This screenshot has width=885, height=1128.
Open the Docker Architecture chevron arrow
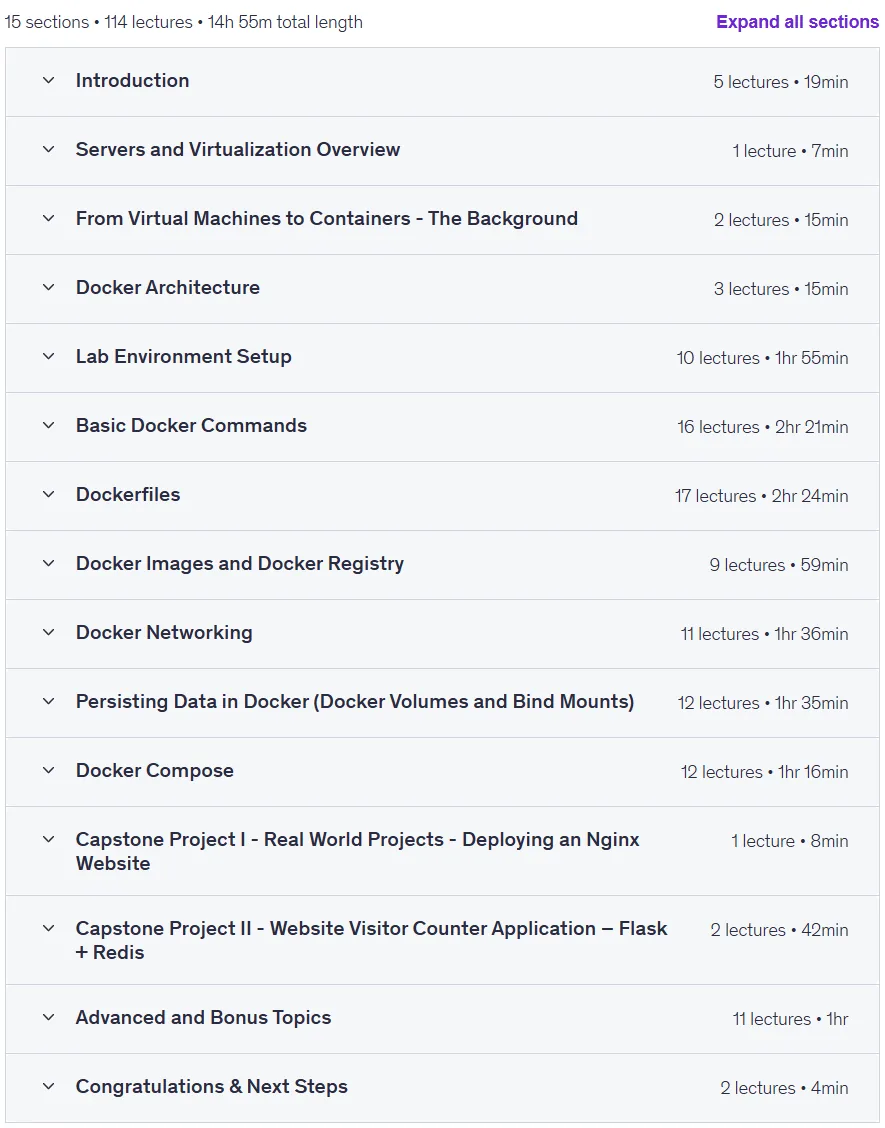click(48, 288)
